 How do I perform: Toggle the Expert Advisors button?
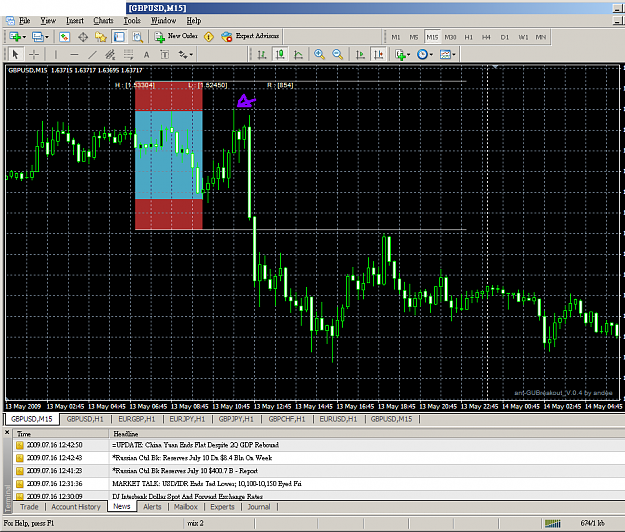(250, 36)
